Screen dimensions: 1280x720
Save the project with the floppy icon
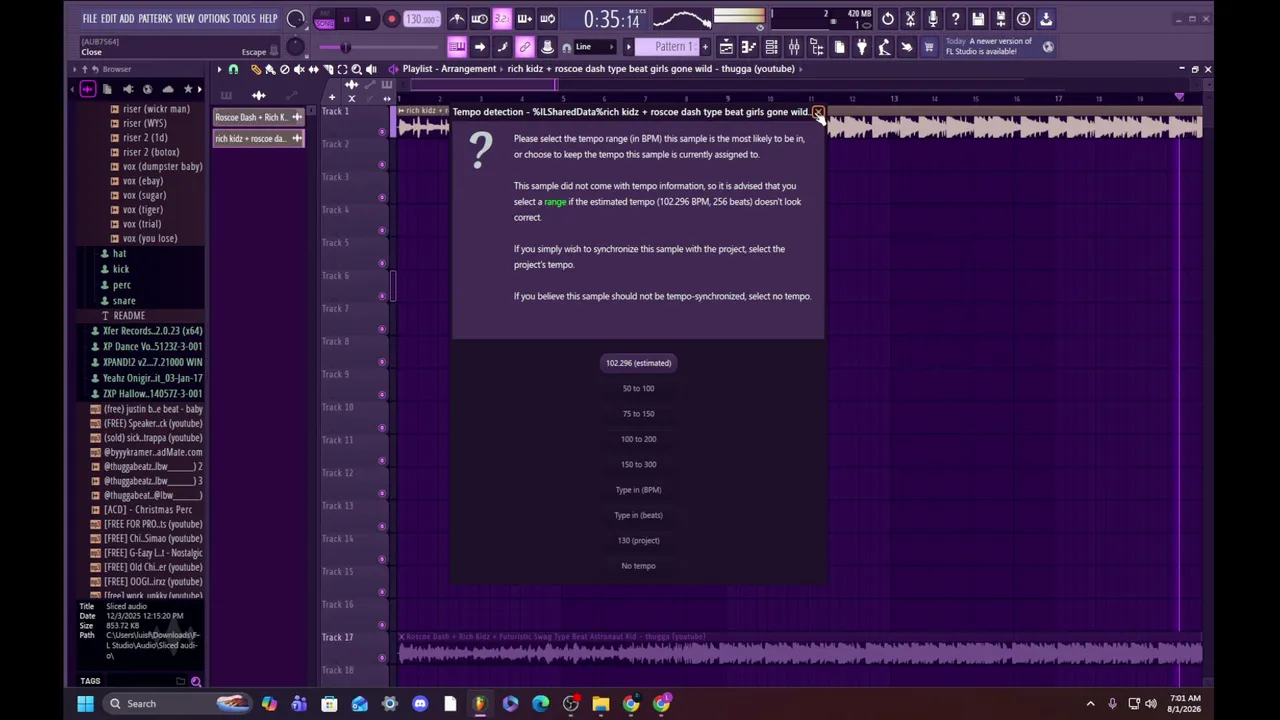tap(978, 19)
